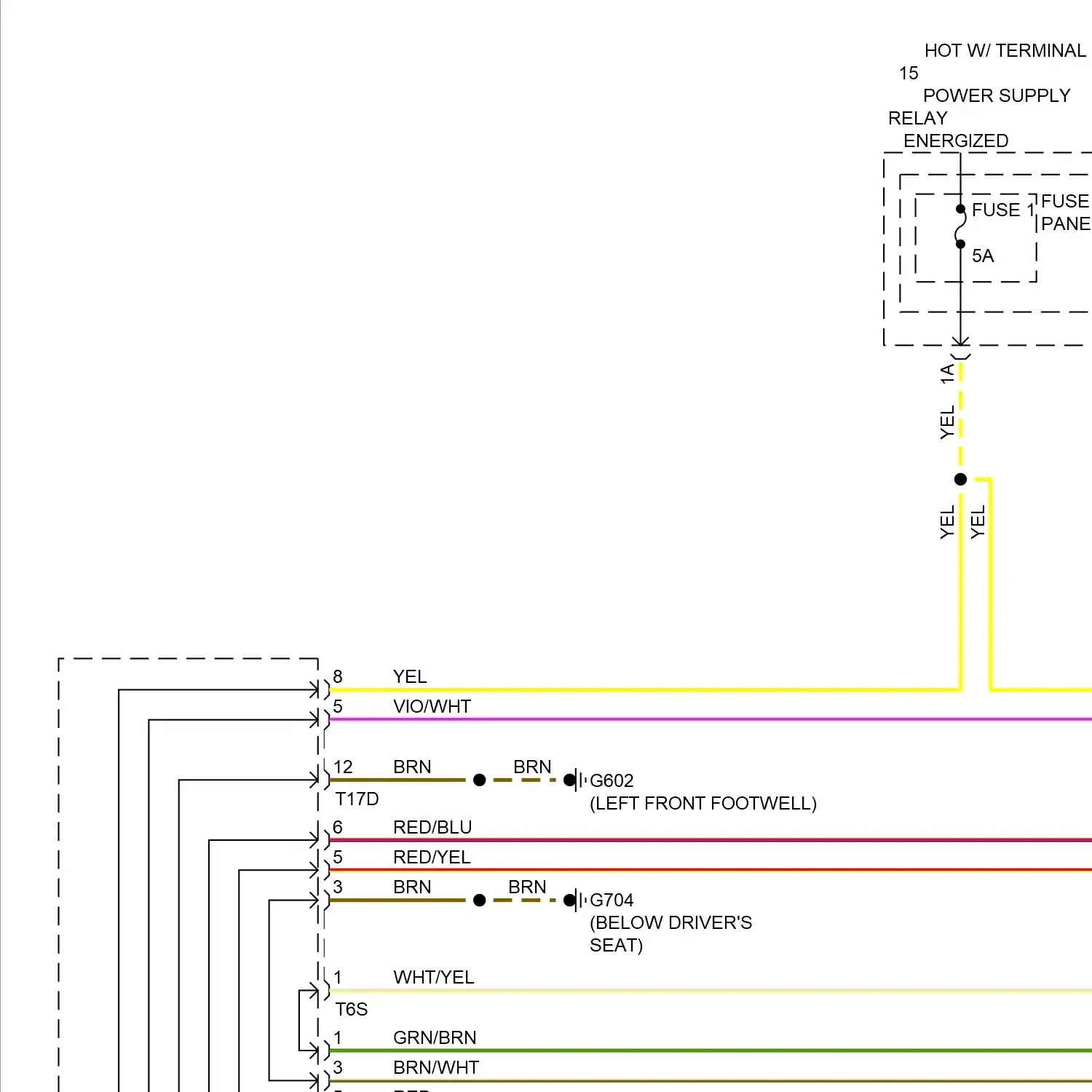Viewport: 1092px width, 1092px height.
Task: Click pin number 6 on the RED/BLU wire
Action: (338, 827)
